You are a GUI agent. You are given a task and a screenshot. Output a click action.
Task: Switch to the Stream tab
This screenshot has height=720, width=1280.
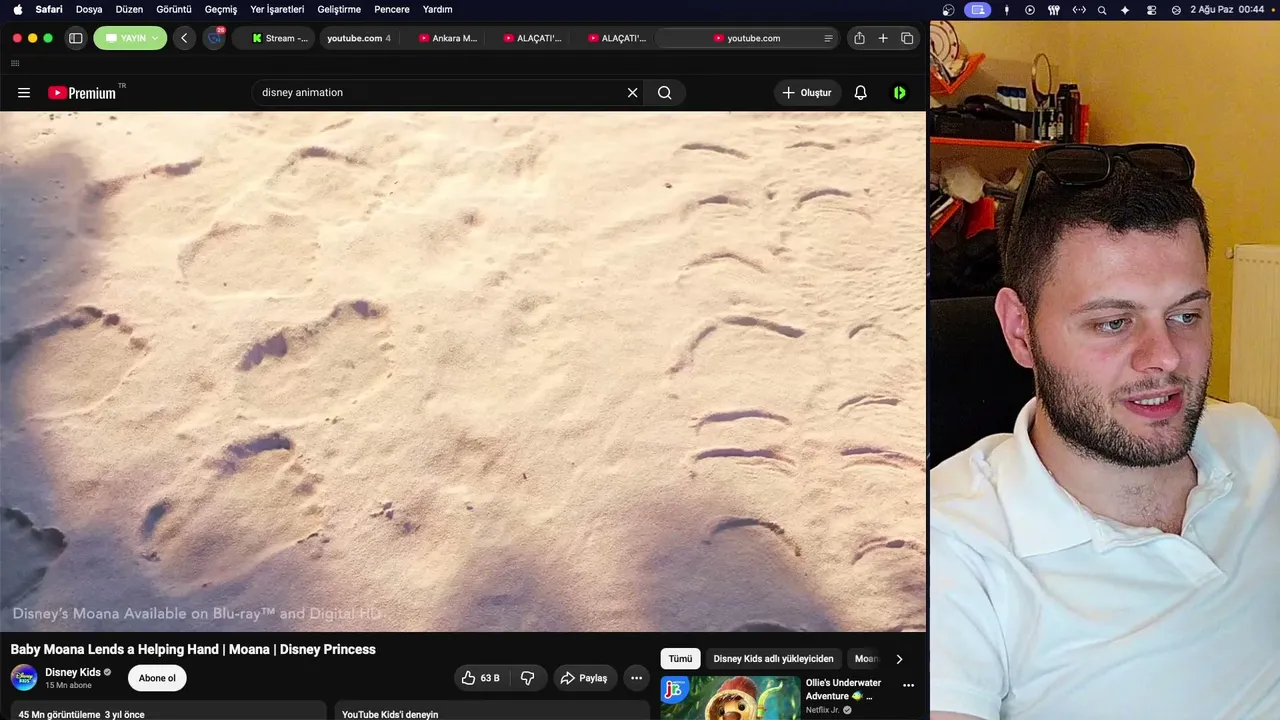click(278, 38)
